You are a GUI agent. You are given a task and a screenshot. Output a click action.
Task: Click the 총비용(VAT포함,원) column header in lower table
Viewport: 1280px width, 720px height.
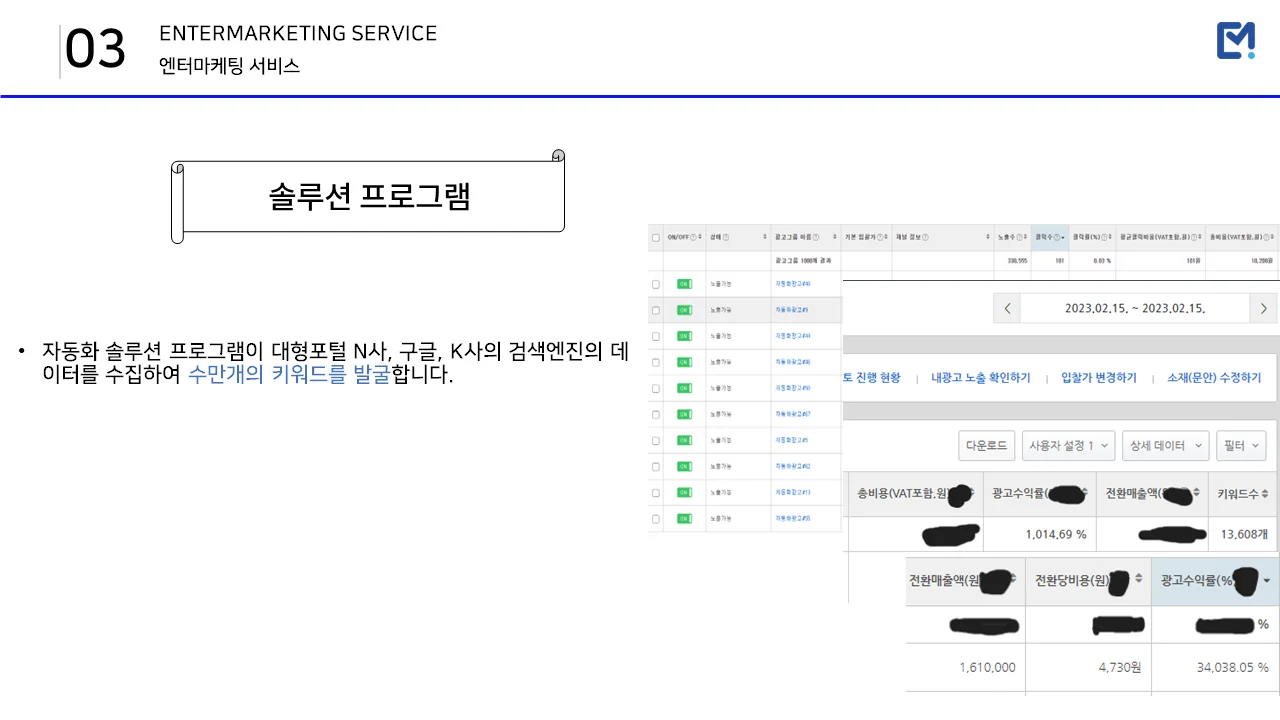point(914,493)
